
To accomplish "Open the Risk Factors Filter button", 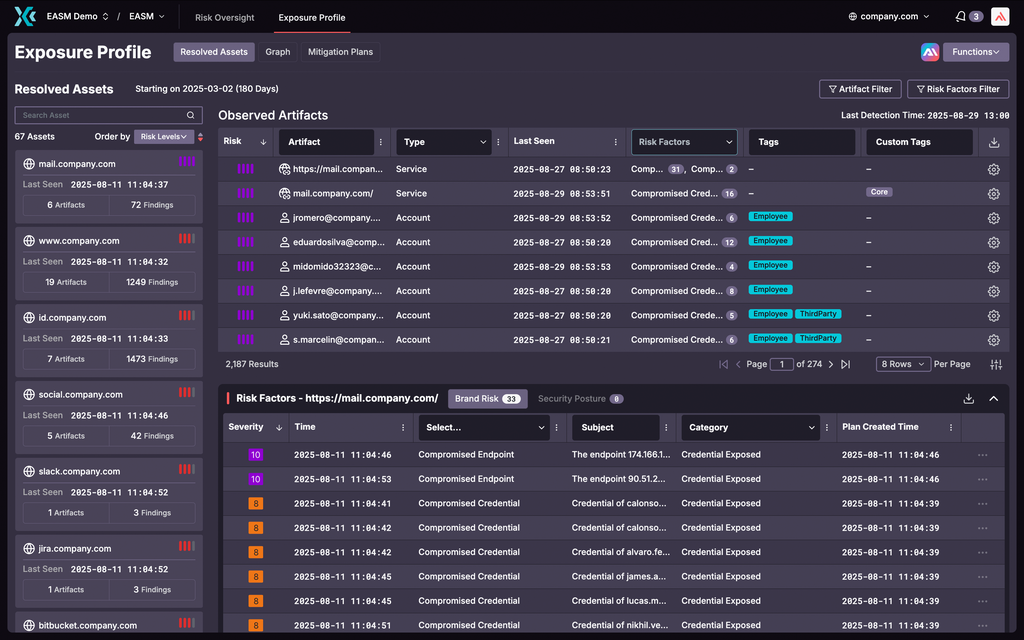I will [x=957, y=89].
